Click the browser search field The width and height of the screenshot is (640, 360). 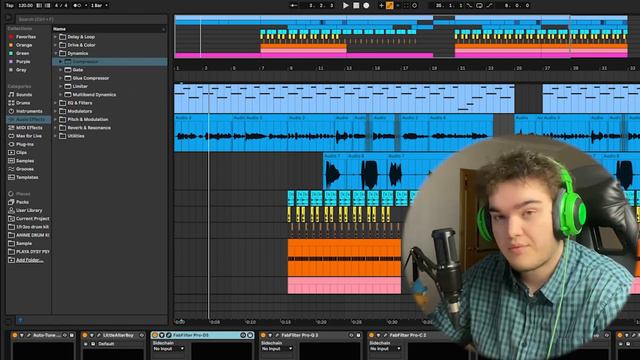pos(92,19)
